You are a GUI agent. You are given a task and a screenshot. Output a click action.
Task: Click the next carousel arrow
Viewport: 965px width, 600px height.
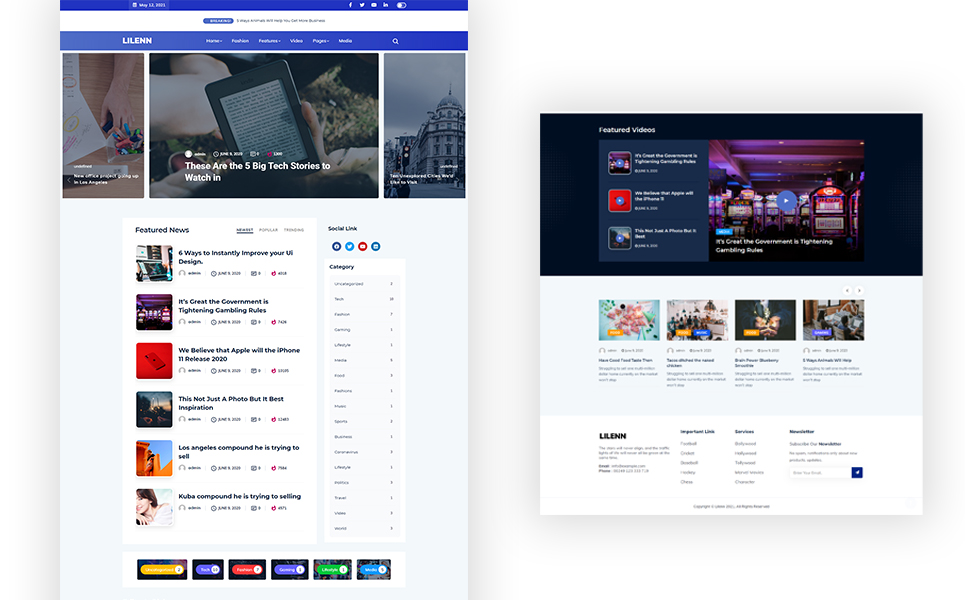click(859, 290)
